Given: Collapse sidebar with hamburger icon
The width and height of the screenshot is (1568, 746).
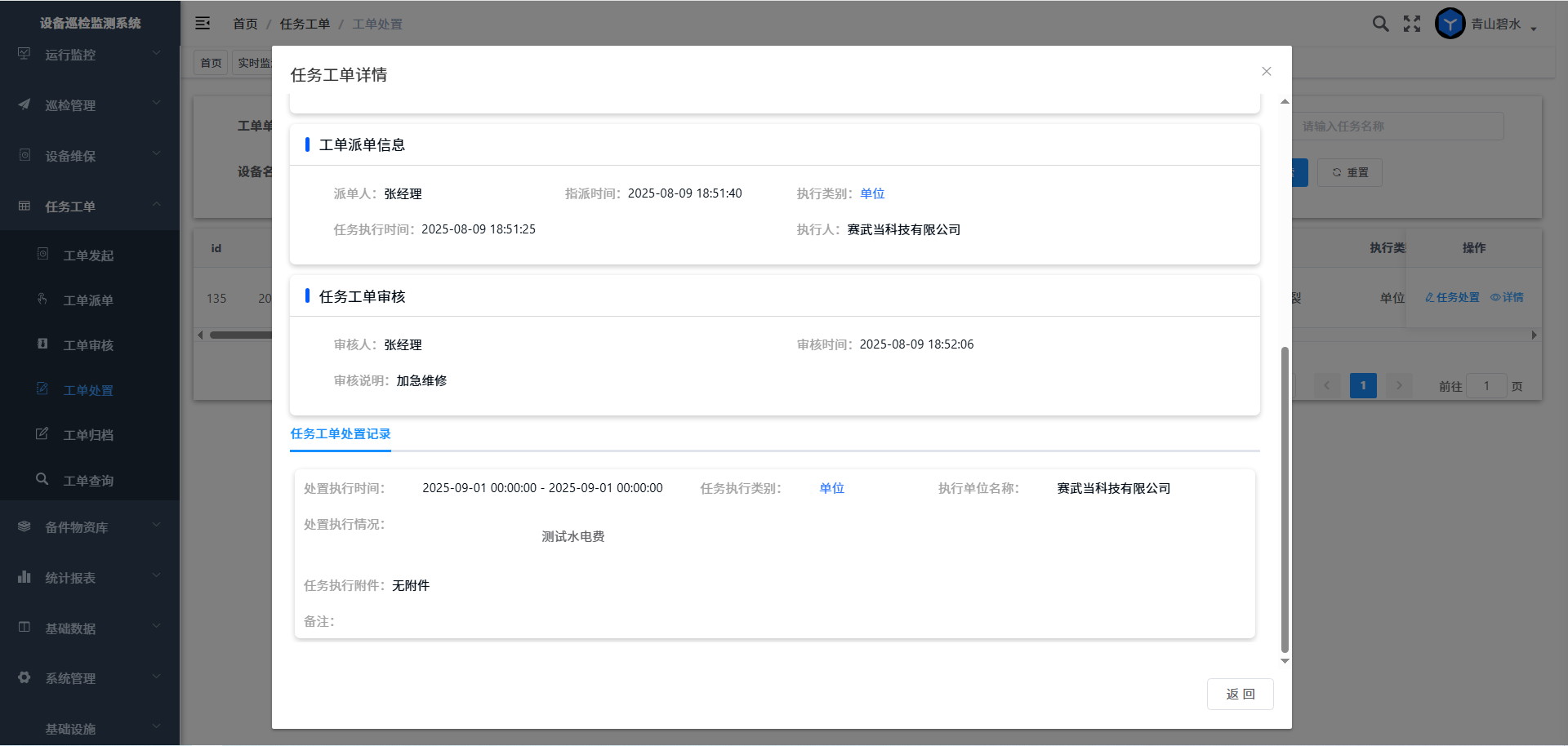Looking at the screenshot, I should click(203, 24).
